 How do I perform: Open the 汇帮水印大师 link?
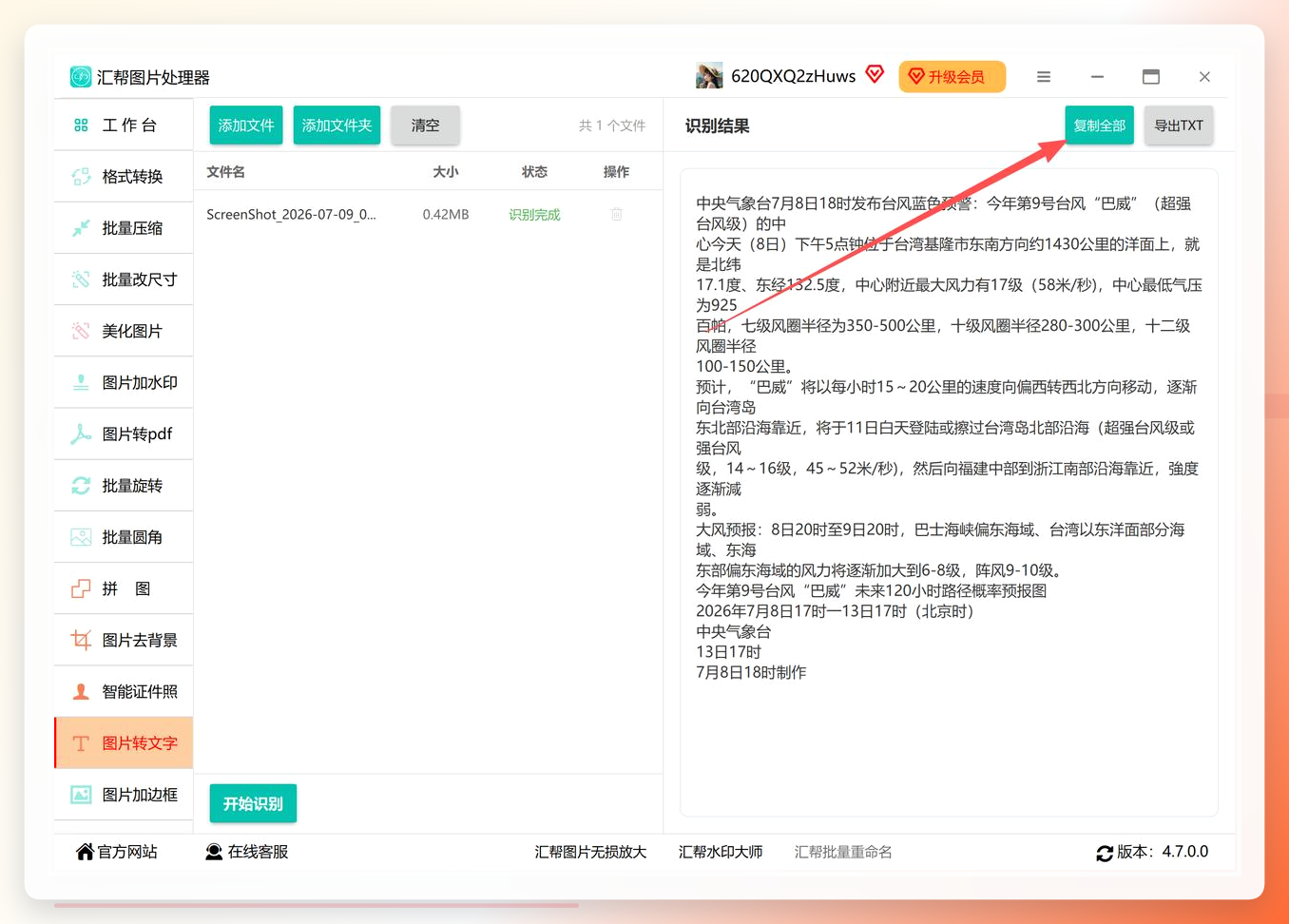pyautogui.click(x=721, y=852)
